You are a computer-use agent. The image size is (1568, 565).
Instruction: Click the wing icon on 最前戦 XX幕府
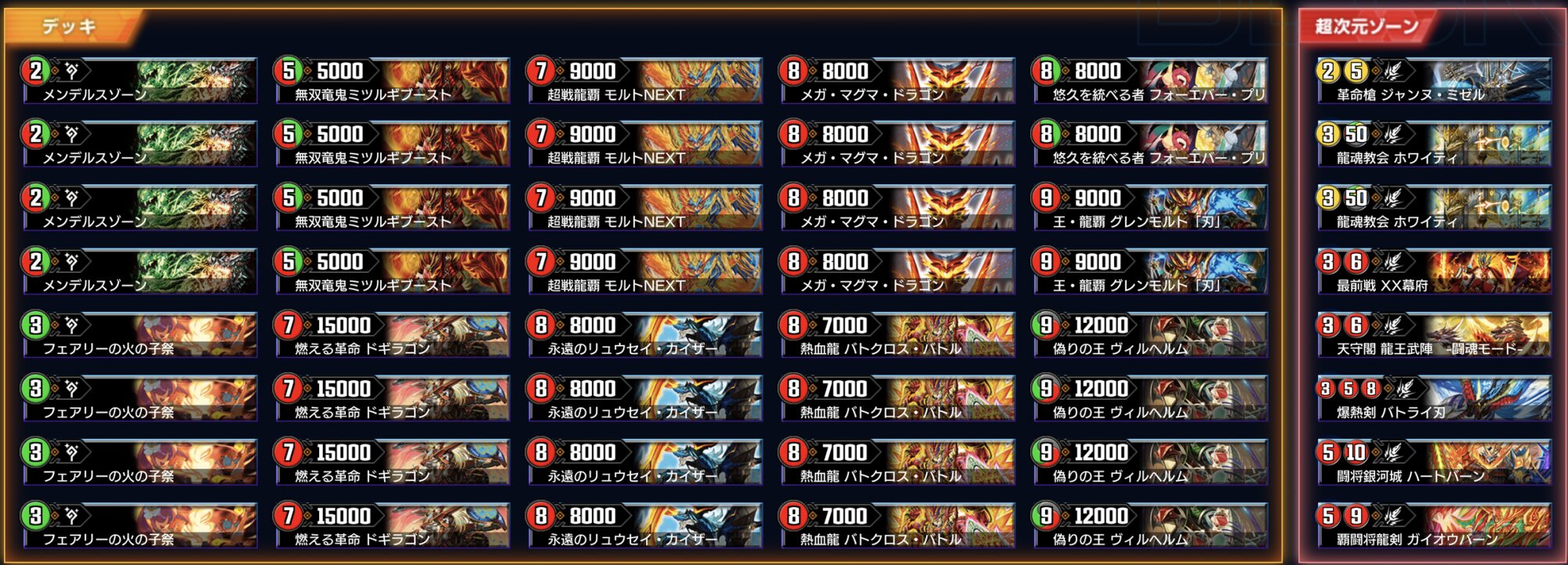[1392, 262]
